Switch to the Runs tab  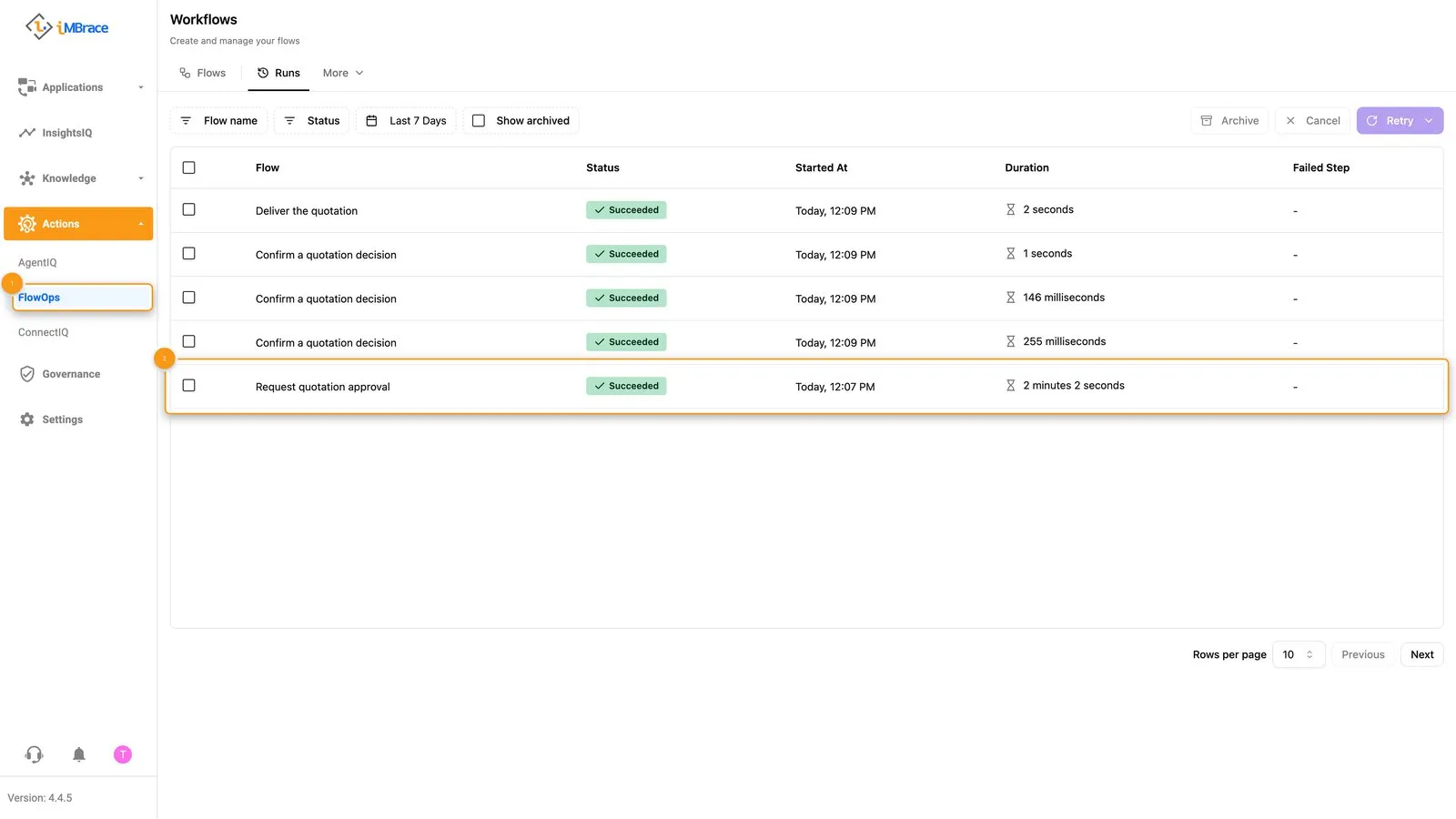point(278,73)
